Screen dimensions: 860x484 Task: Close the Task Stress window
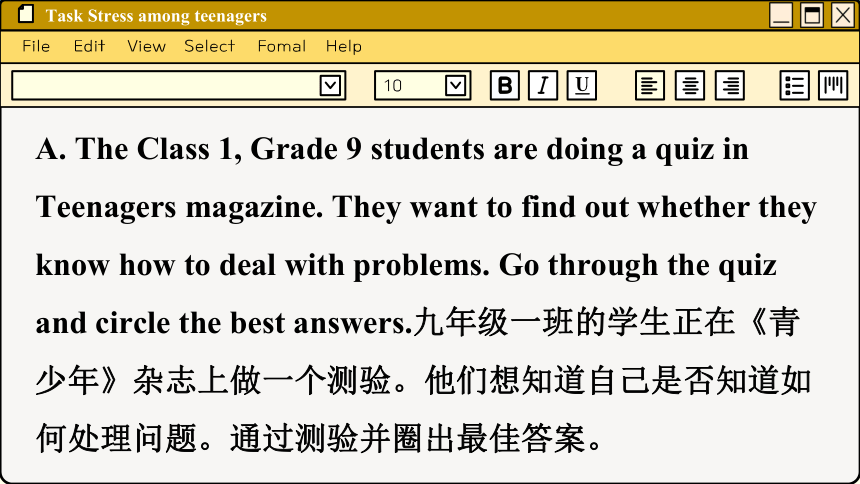click(843, 15)
